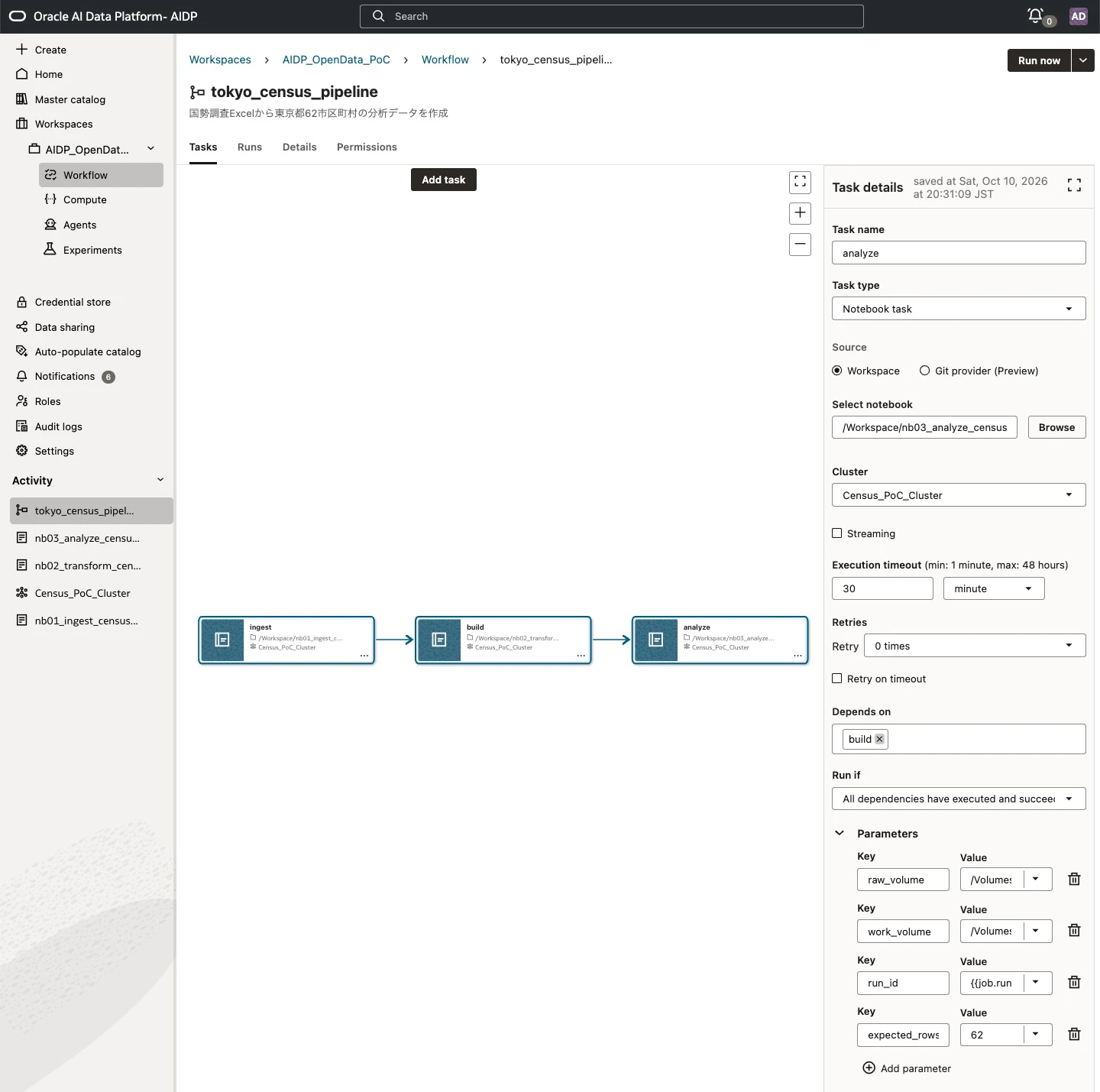Switch to the Details tab
The width and height of the screenshot is (1100, 1092).
tap(299, 147)
